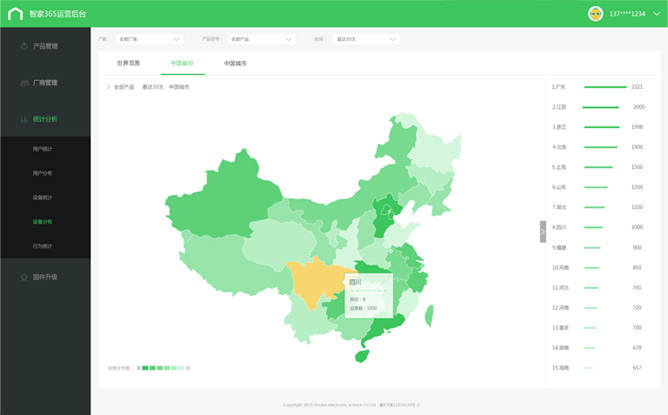Open the 行为统计 submenu item
This screenshot has height=415, width=668.
point(43,246)
